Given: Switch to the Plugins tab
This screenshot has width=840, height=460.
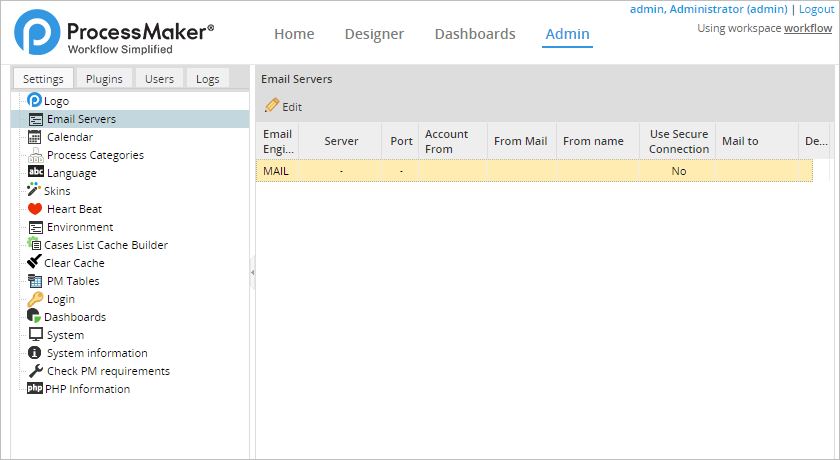Looking at the screenshot, I should 104,79.
